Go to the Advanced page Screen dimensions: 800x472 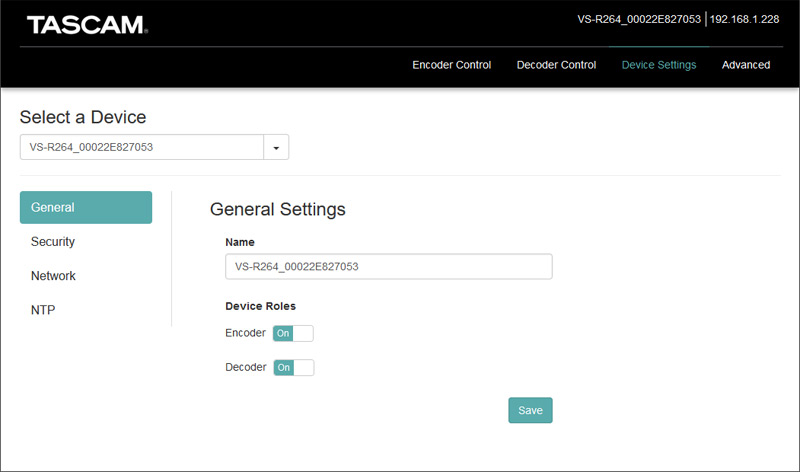click(x=746, y=65)
